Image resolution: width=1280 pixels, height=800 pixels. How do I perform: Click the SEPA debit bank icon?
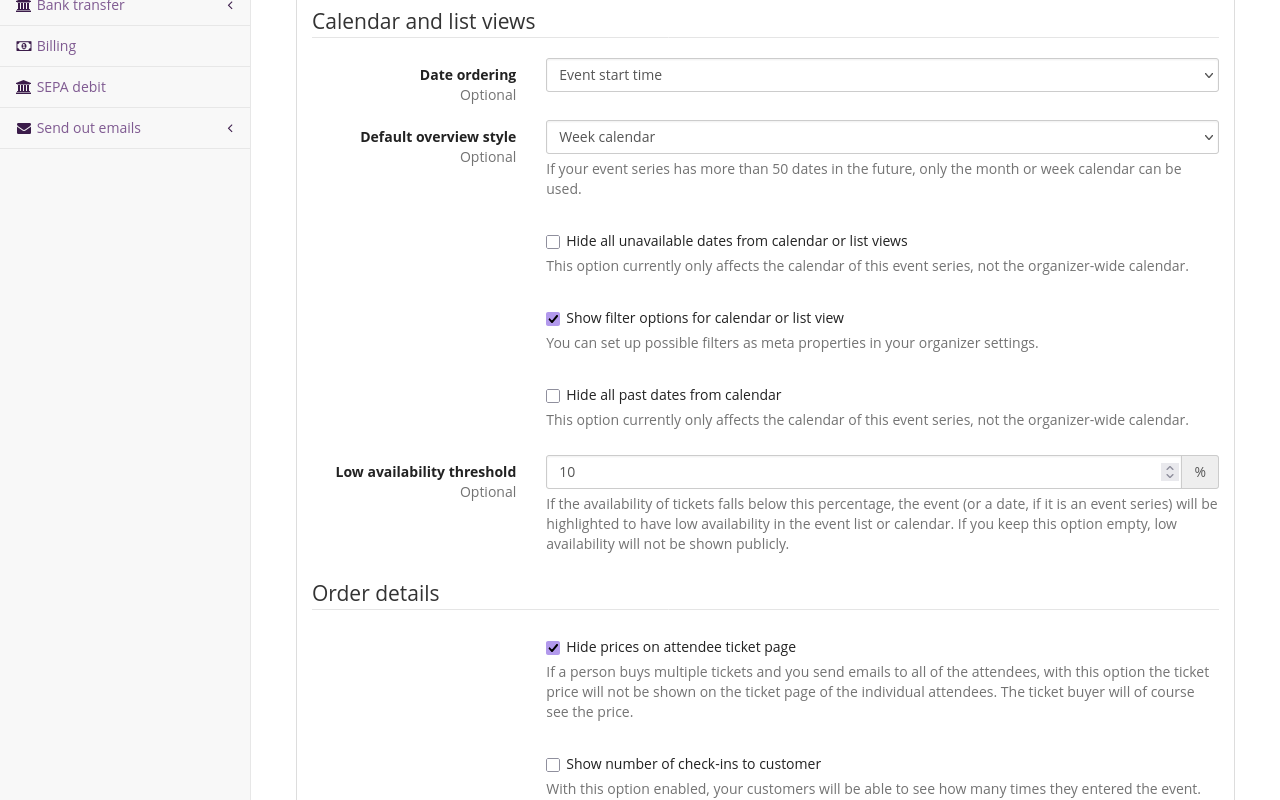pos(24,87)
